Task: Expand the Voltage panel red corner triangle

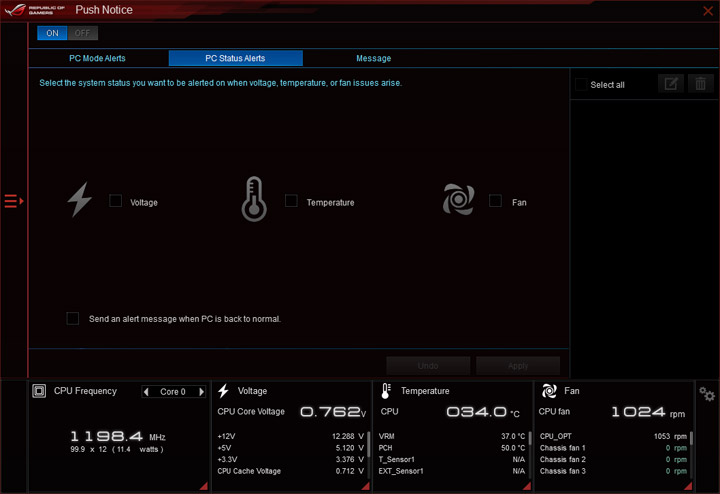Action: pyautogui.click(x=366, y=486)
